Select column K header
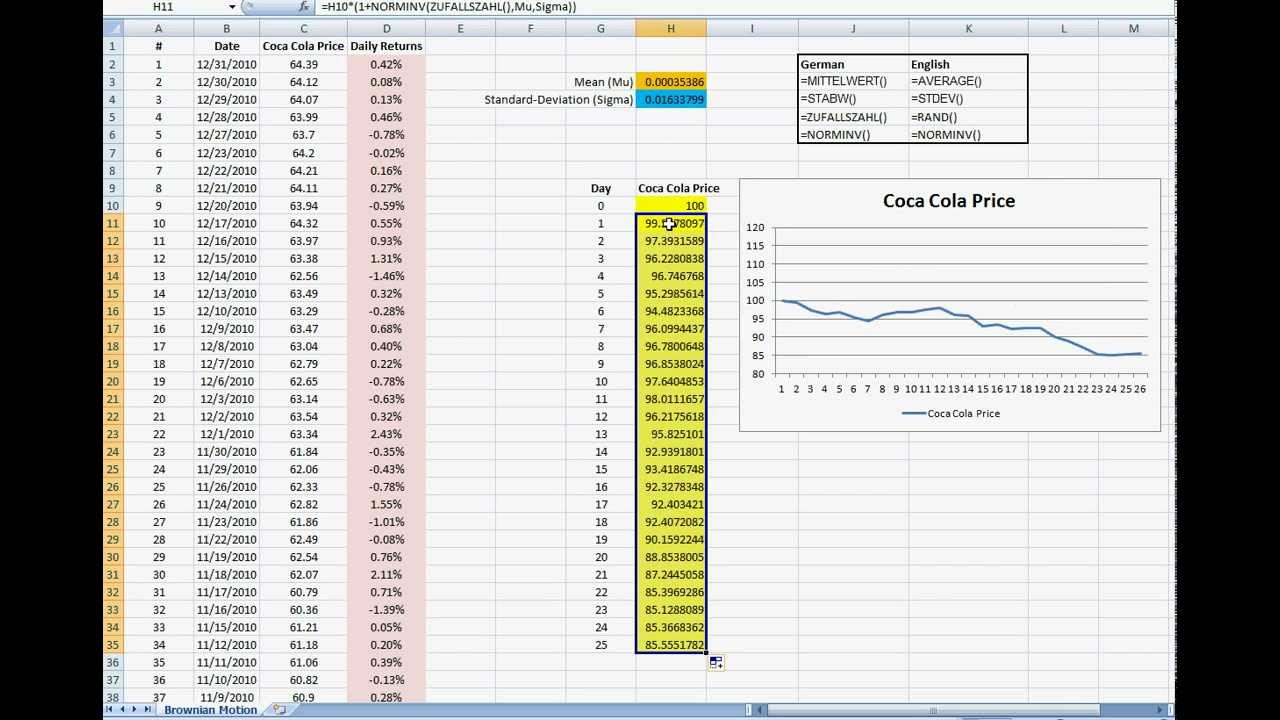1280x720 pixels. pyautogui.click(x=968, y=29)
